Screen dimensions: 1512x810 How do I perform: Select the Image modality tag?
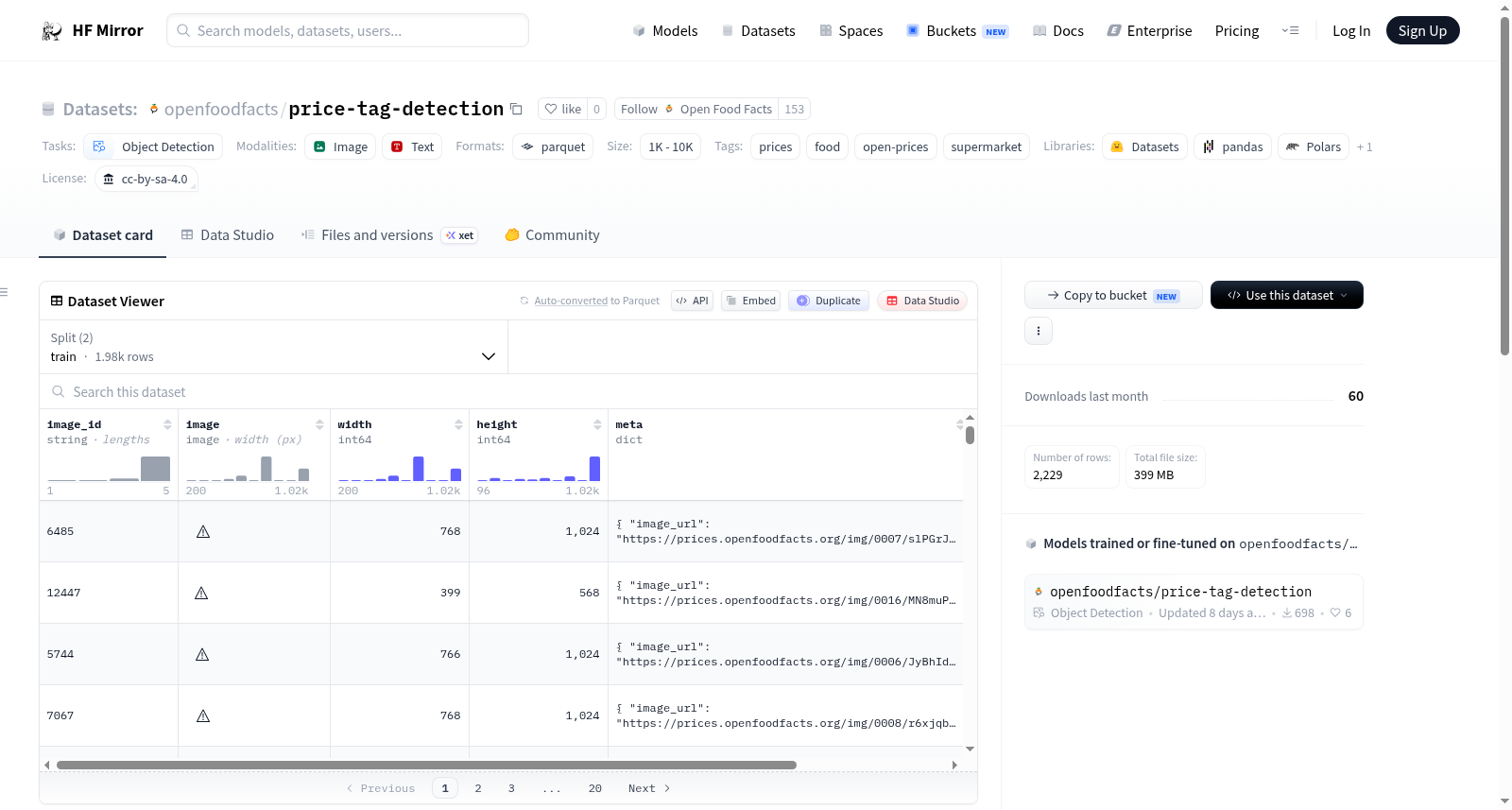pyautogui.click(x=340, y=146)
